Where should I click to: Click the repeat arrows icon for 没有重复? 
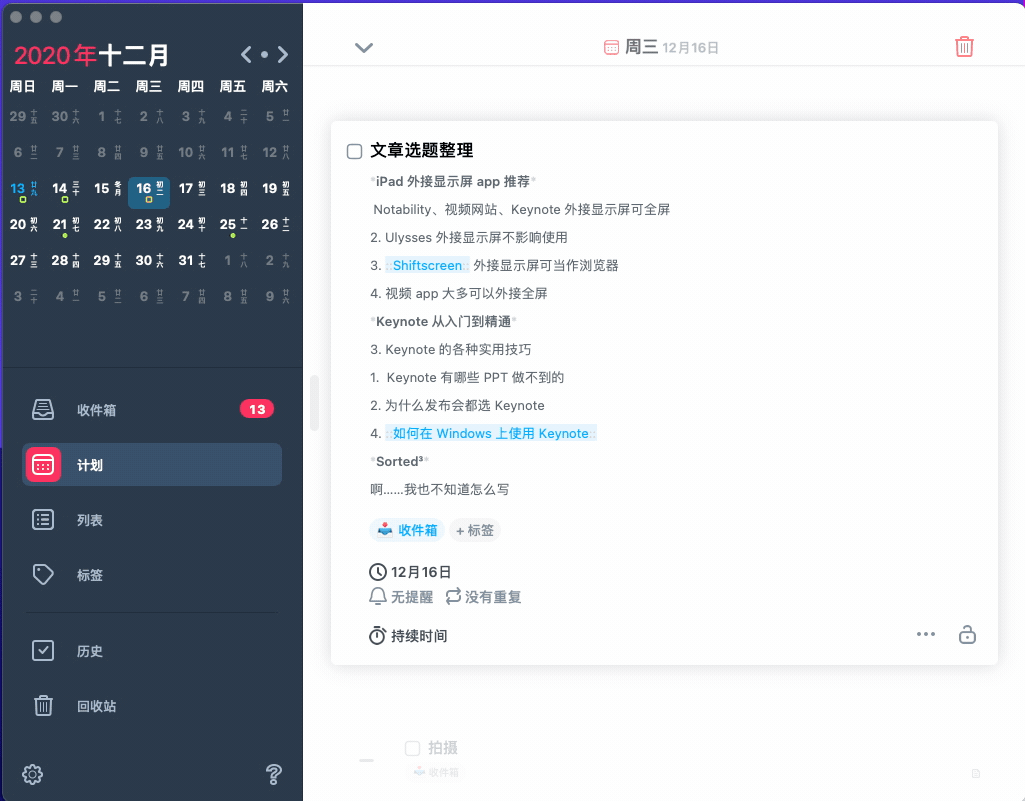pyautogui.click(x=453, y=596)
